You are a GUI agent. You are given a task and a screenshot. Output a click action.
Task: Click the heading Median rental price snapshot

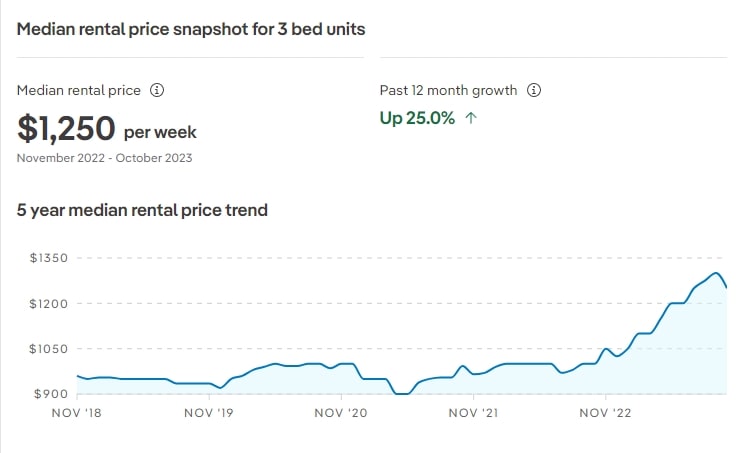click(191, 29)
